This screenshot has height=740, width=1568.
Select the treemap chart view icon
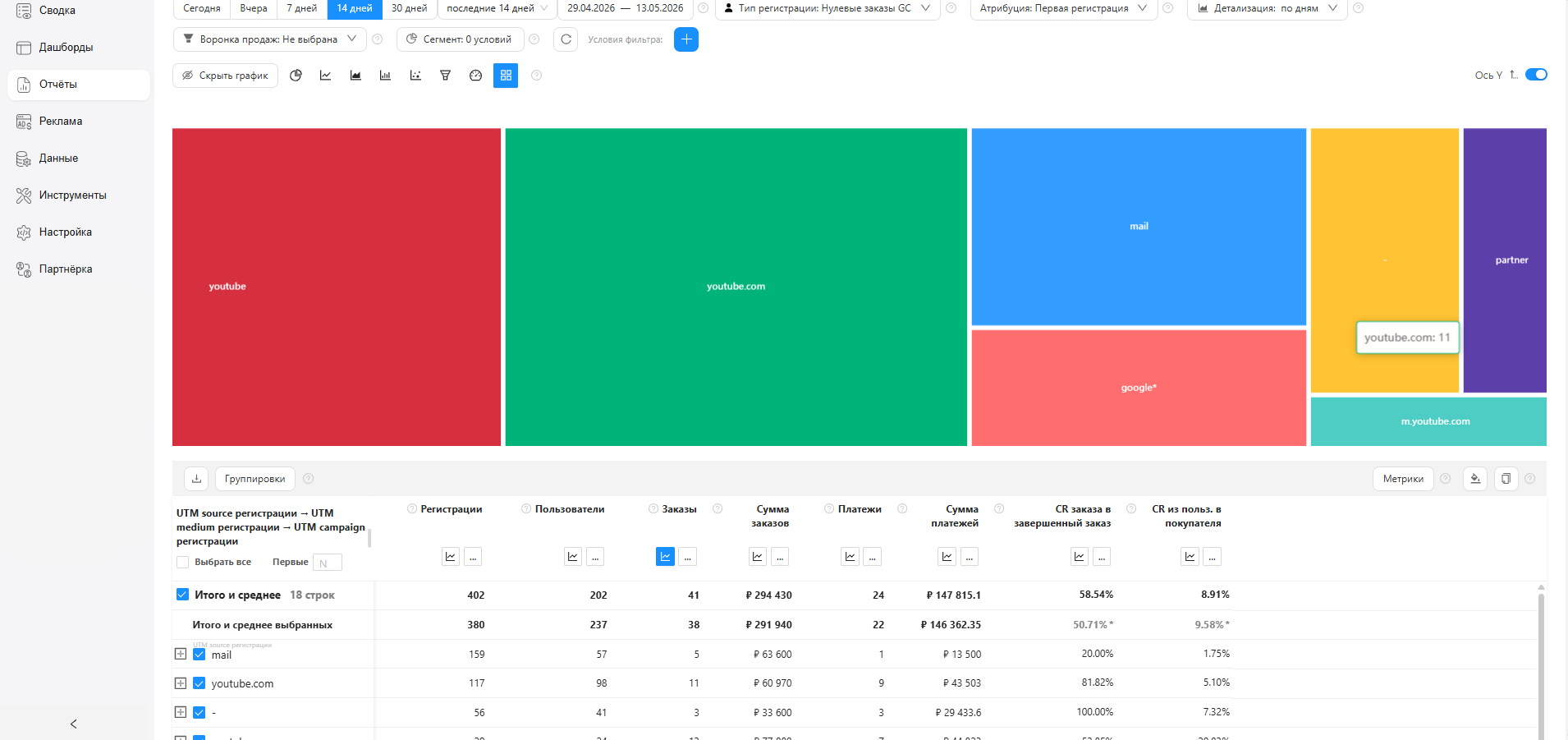tap(506, 76)
